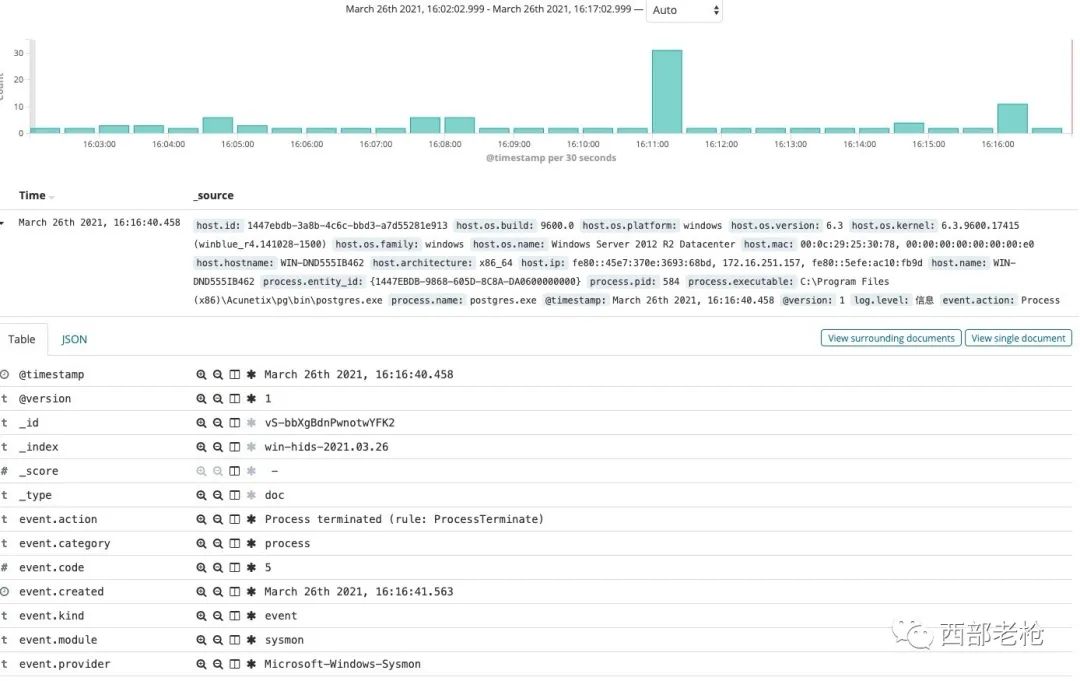Filter for field present on event.kind
Viewport: 1080px width, 681px height.
(251, 616)
